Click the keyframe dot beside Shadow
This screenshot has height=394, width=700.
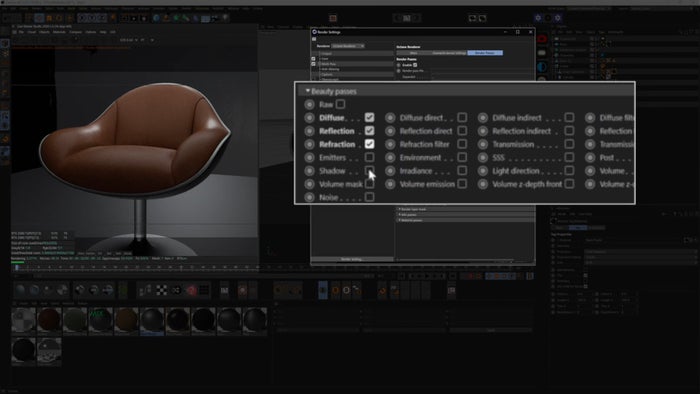point(309,171)
